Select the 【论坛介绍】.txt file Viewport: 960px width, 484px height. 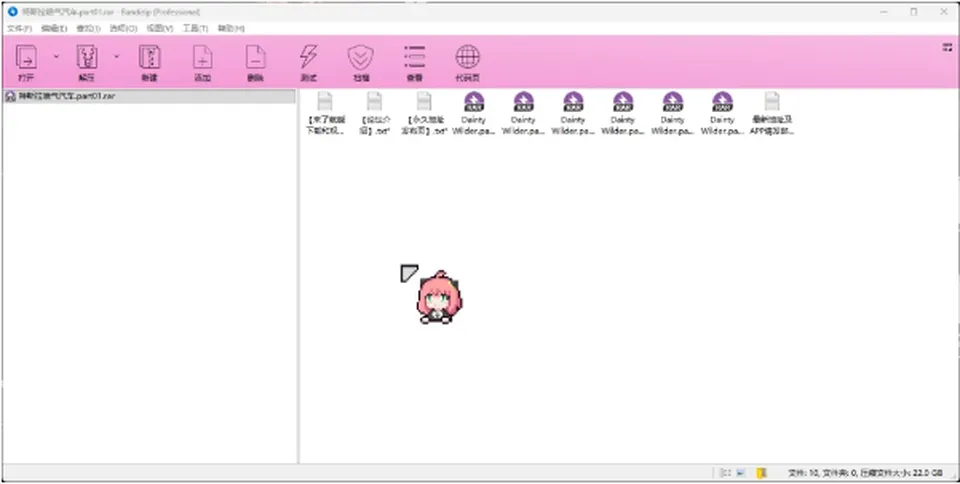375,113
